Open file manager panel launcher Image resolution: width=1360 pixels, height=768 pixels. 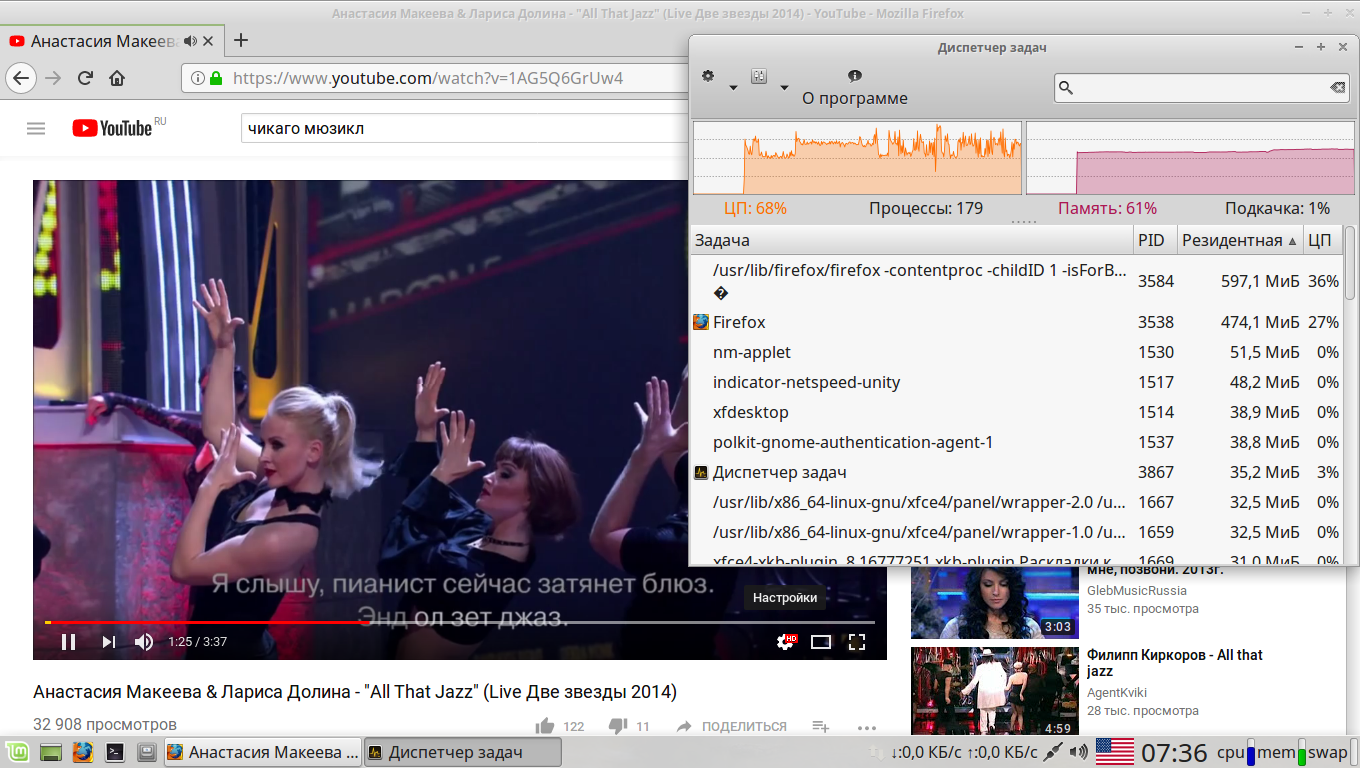pyautogui.click(x=146, y=752)
